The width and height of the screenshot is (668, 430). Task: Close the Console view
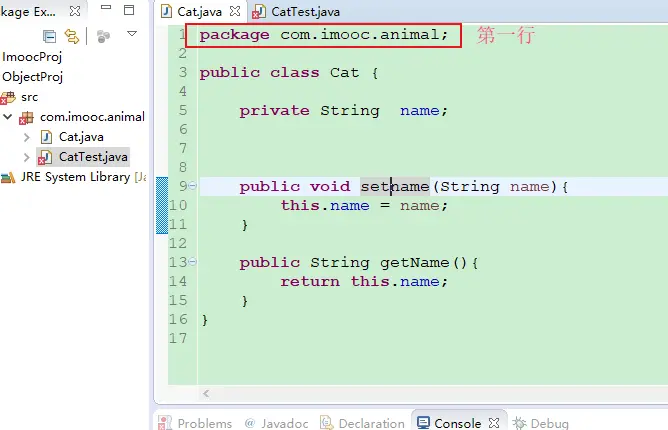coord(494,423)
